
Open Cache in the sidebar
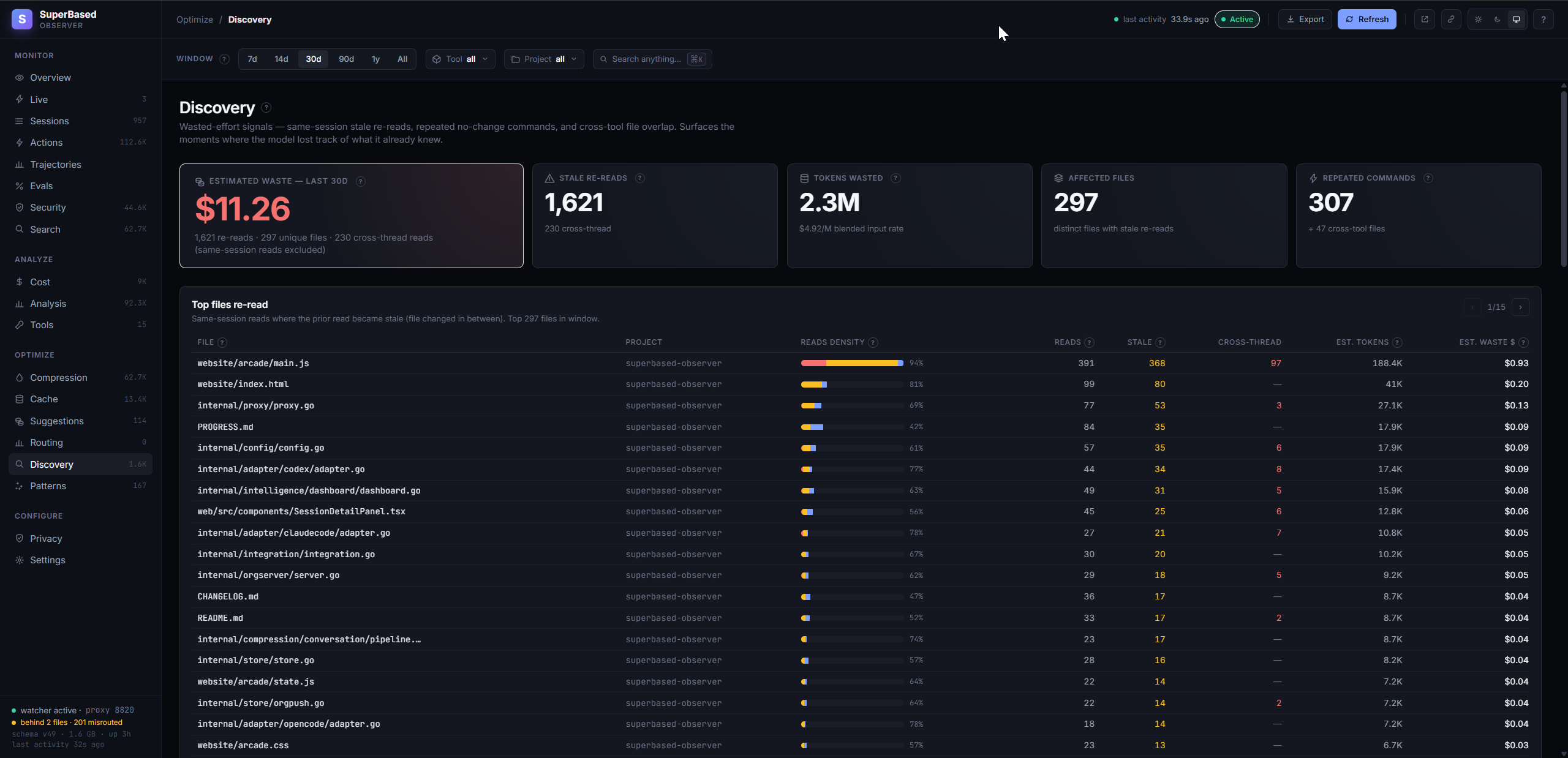80,399
